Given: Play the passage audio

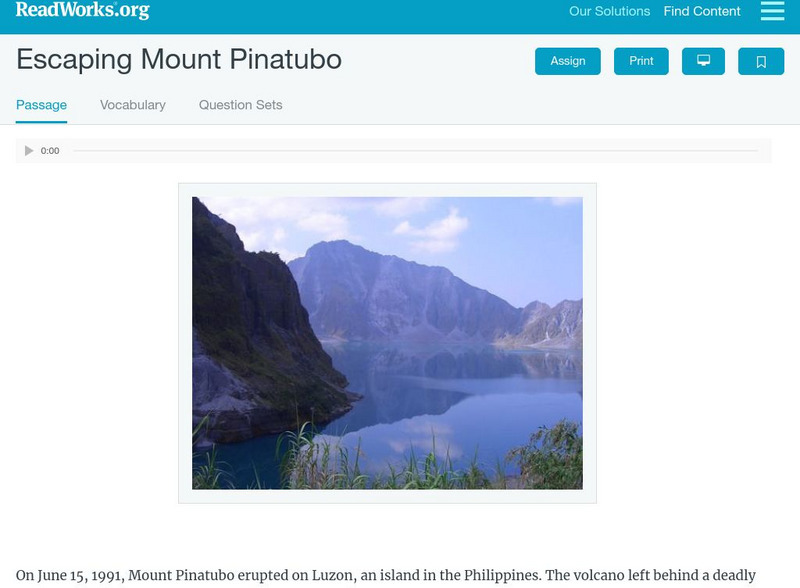Looking at the screenshot, I should [x=29, y=151].
